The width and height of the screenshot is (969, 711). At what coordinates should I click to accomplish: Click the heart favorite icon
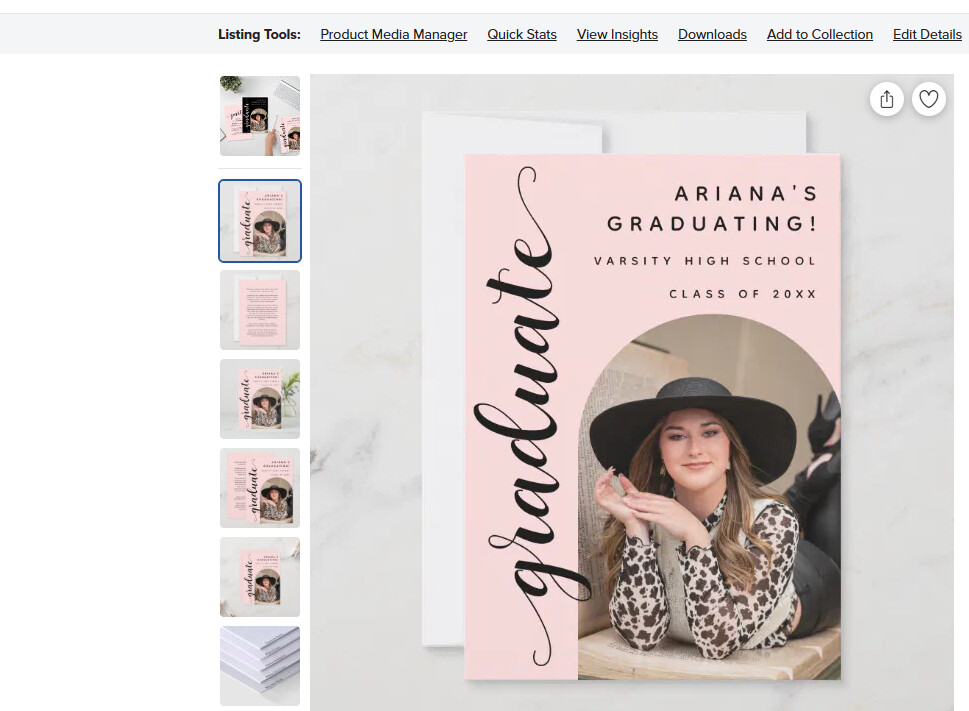[928, 99]
